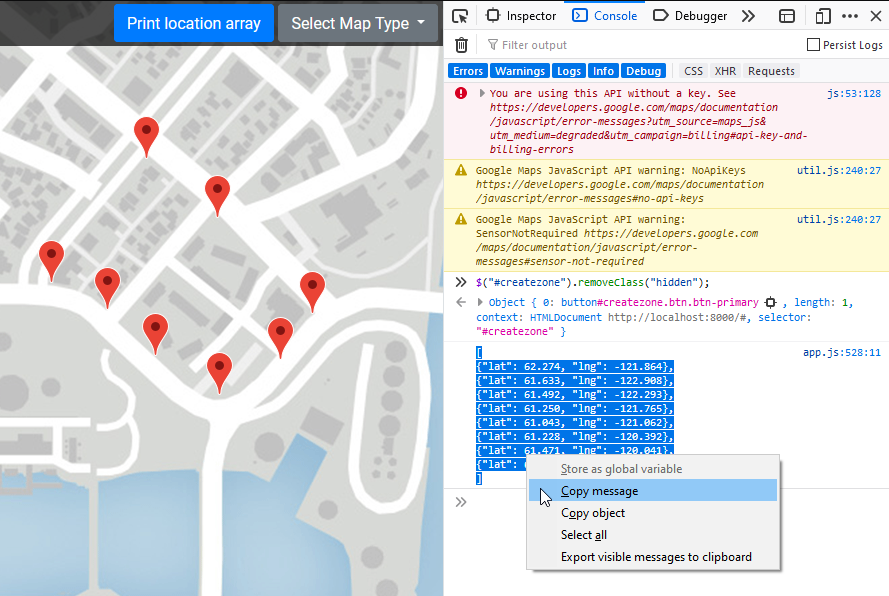Click the warning triangle beside the NoApiKeys message
Image resolution: width=889 pixels, height=596 pixels.
[460, 170]
